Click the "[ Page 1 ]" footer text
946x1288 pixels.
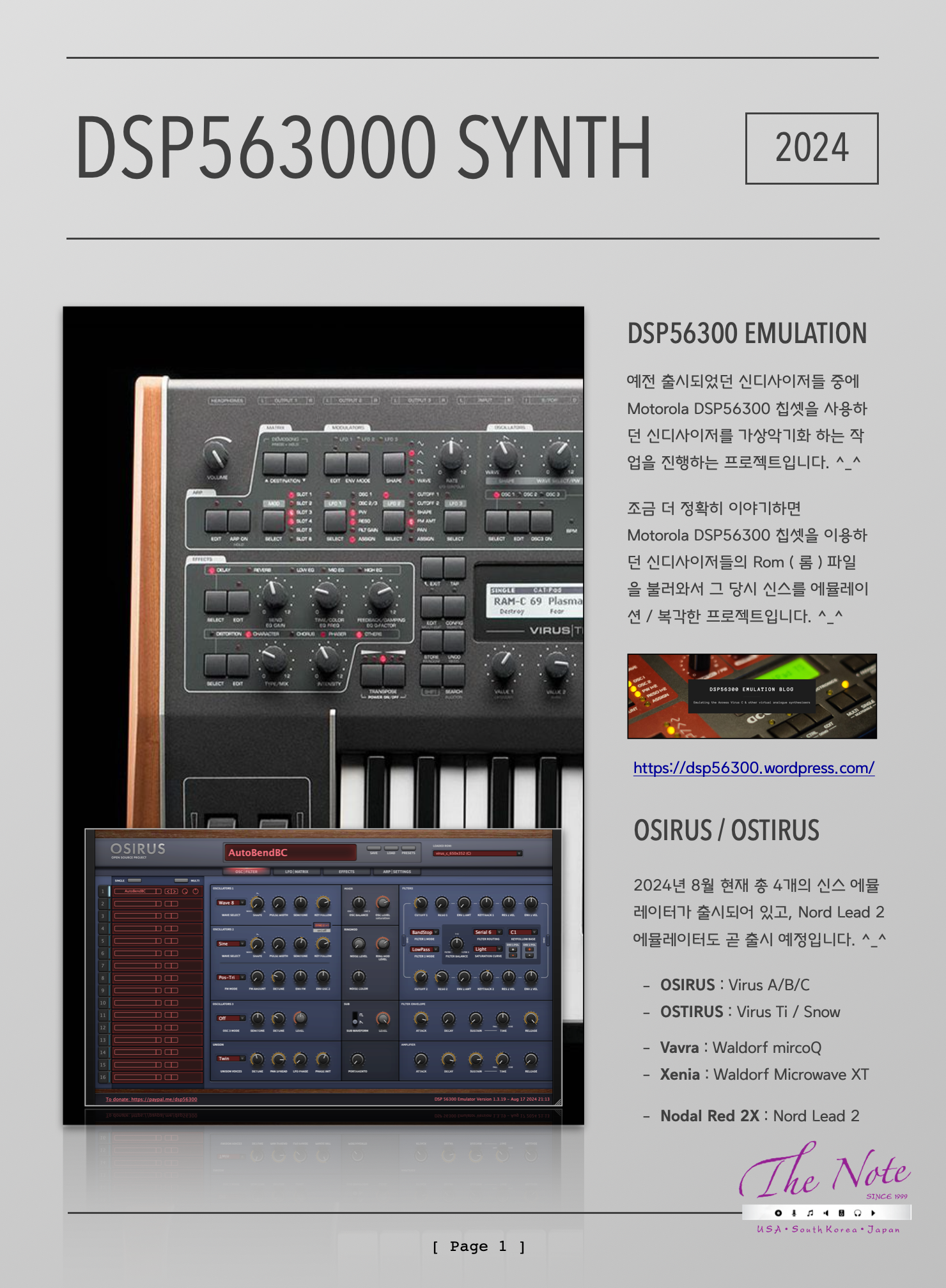479,1246
